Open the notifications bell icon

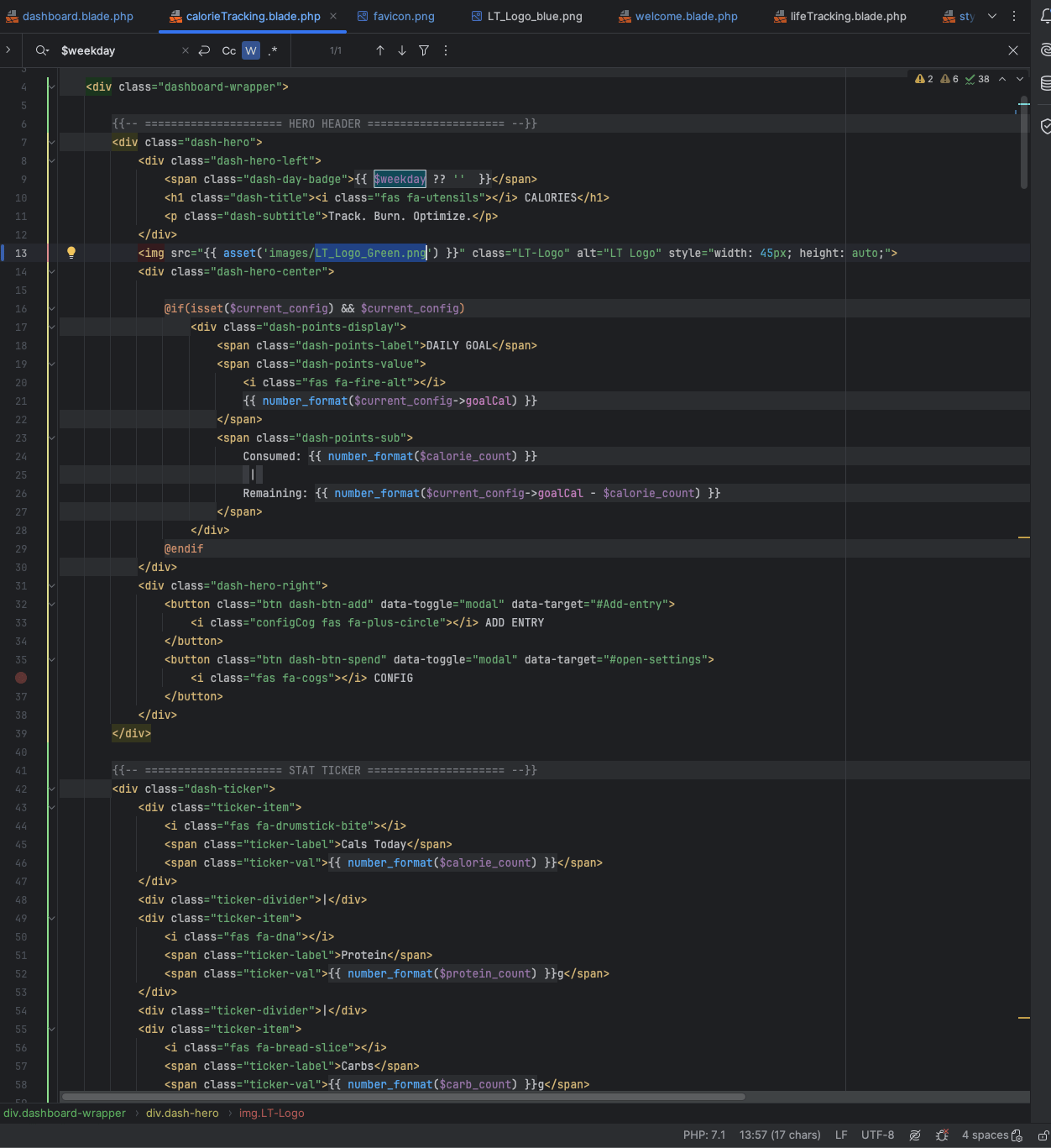click(1046, 17)
